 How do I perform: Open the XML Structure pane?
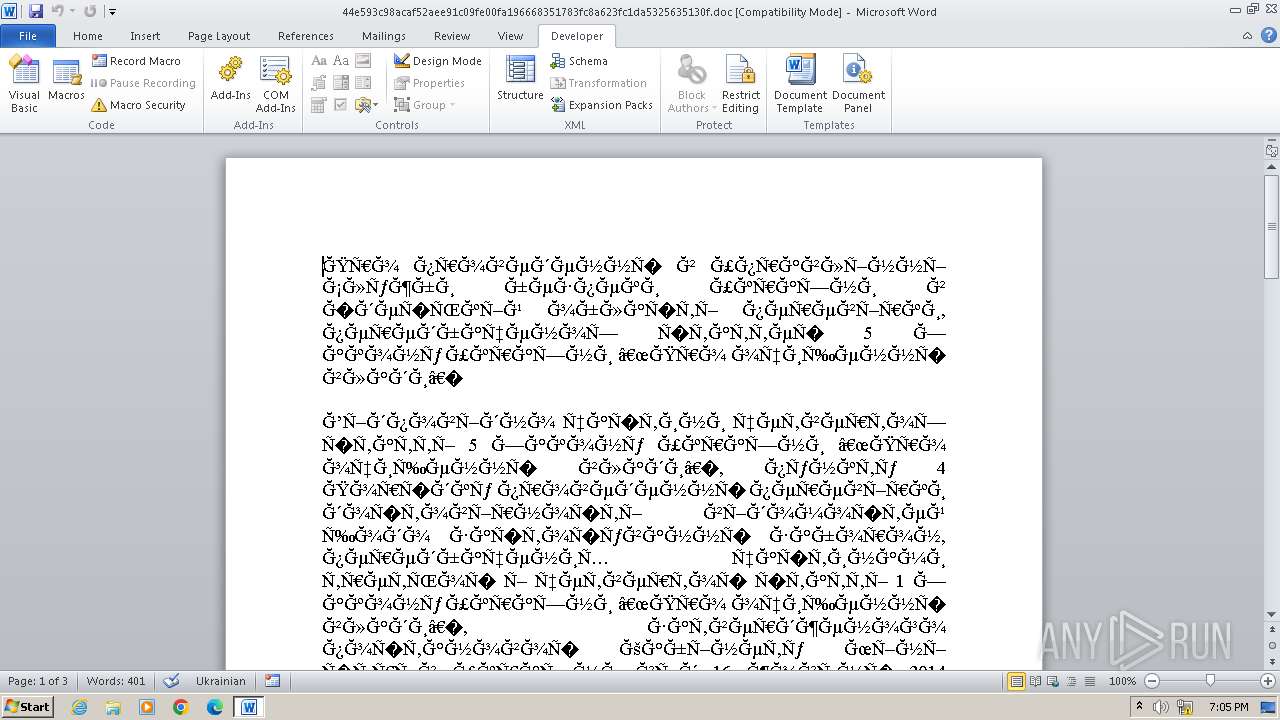520,79
